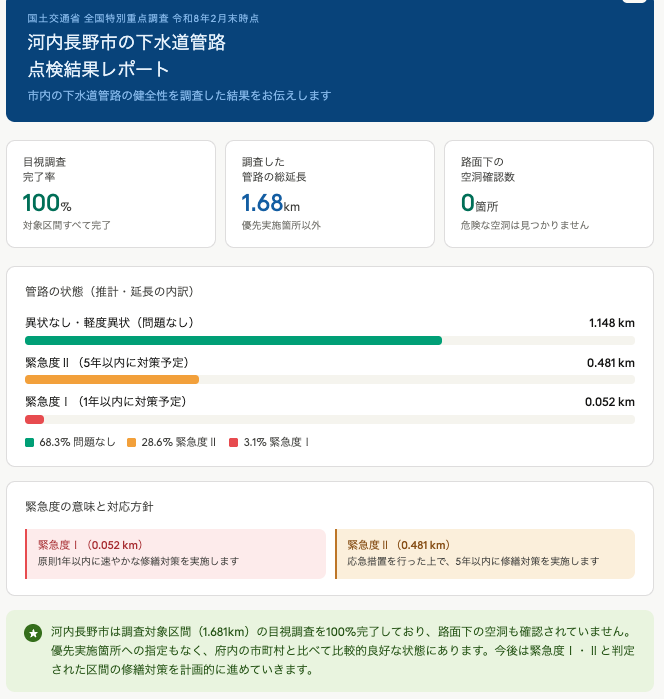Click the 国土交通省 全国特別重点調査 header caption
664x699 pixels.
tap(144, 18)
